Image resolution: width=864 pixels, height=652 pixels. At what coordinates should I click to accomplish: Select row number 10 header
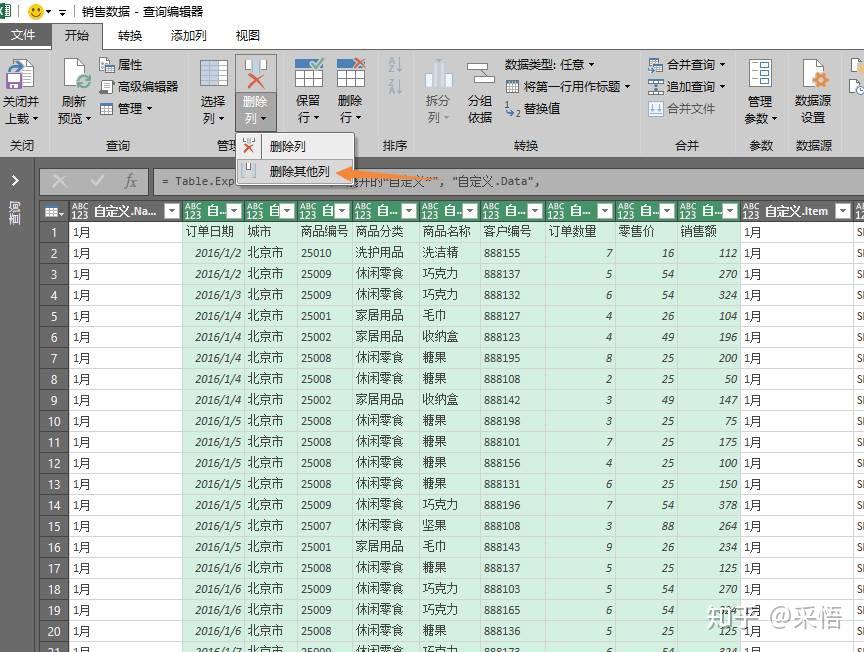[x=54, y=422]
